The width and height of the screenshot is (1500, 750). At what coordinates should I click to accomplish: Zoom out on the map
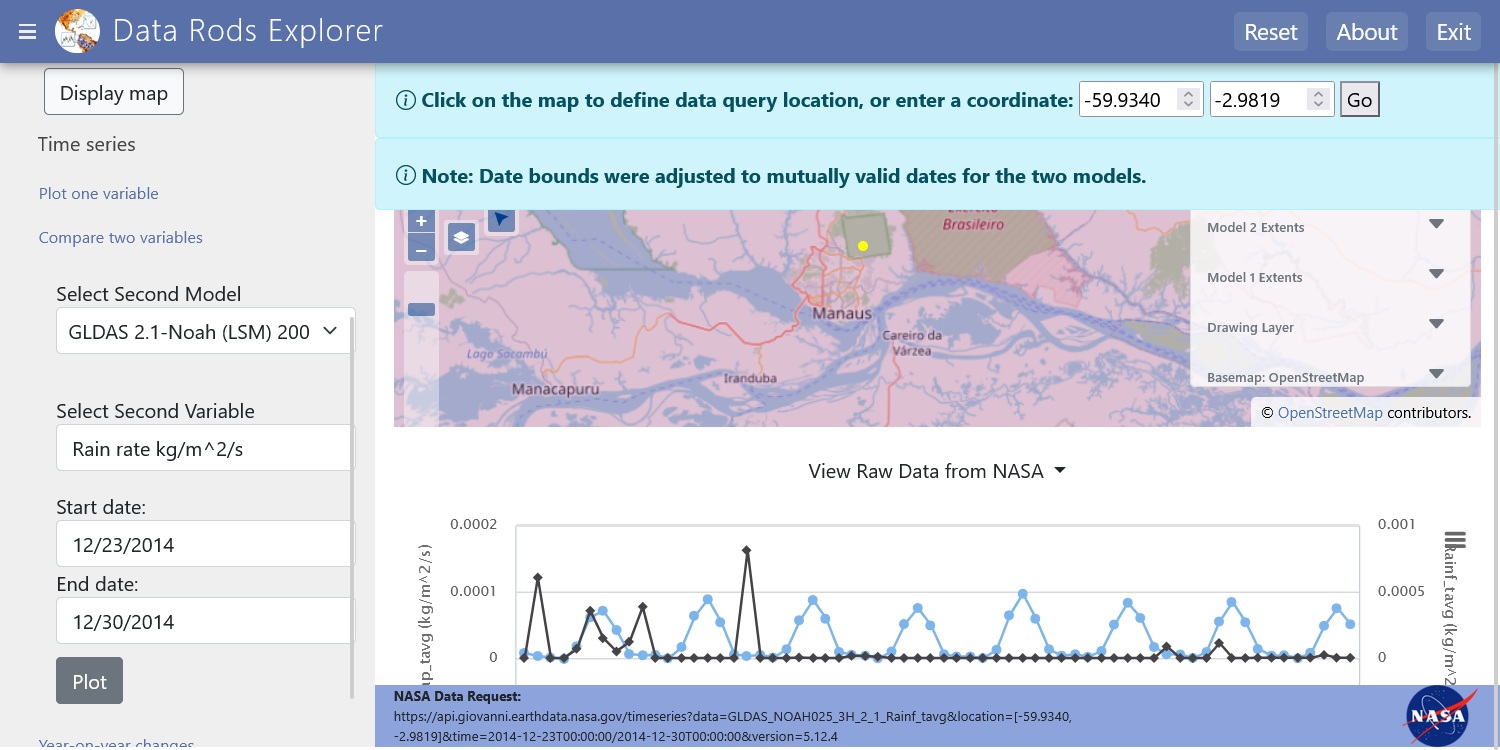pyautogui.click(x=421, y=249)
